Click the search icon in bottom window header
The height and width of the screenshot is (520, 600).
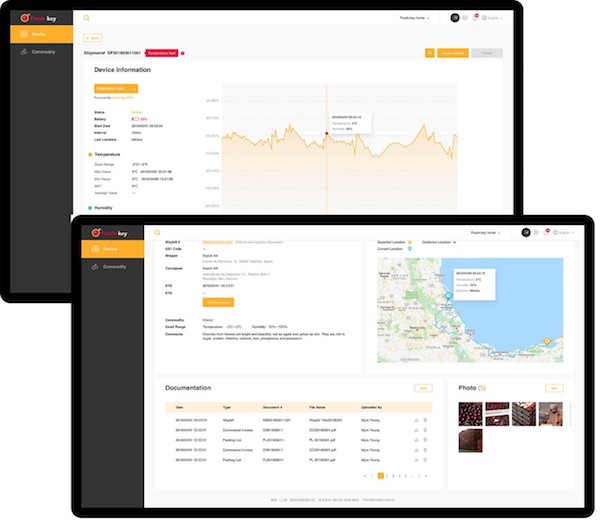[x=157, y=232]
